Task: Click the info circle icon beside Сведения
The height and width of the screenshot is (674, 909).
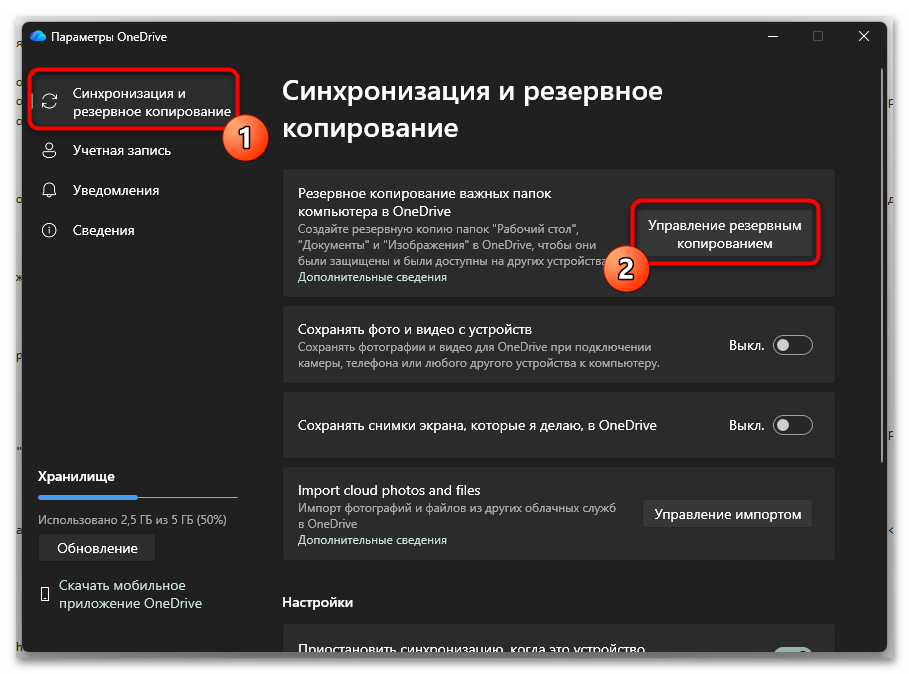Action: coord(49,230)
